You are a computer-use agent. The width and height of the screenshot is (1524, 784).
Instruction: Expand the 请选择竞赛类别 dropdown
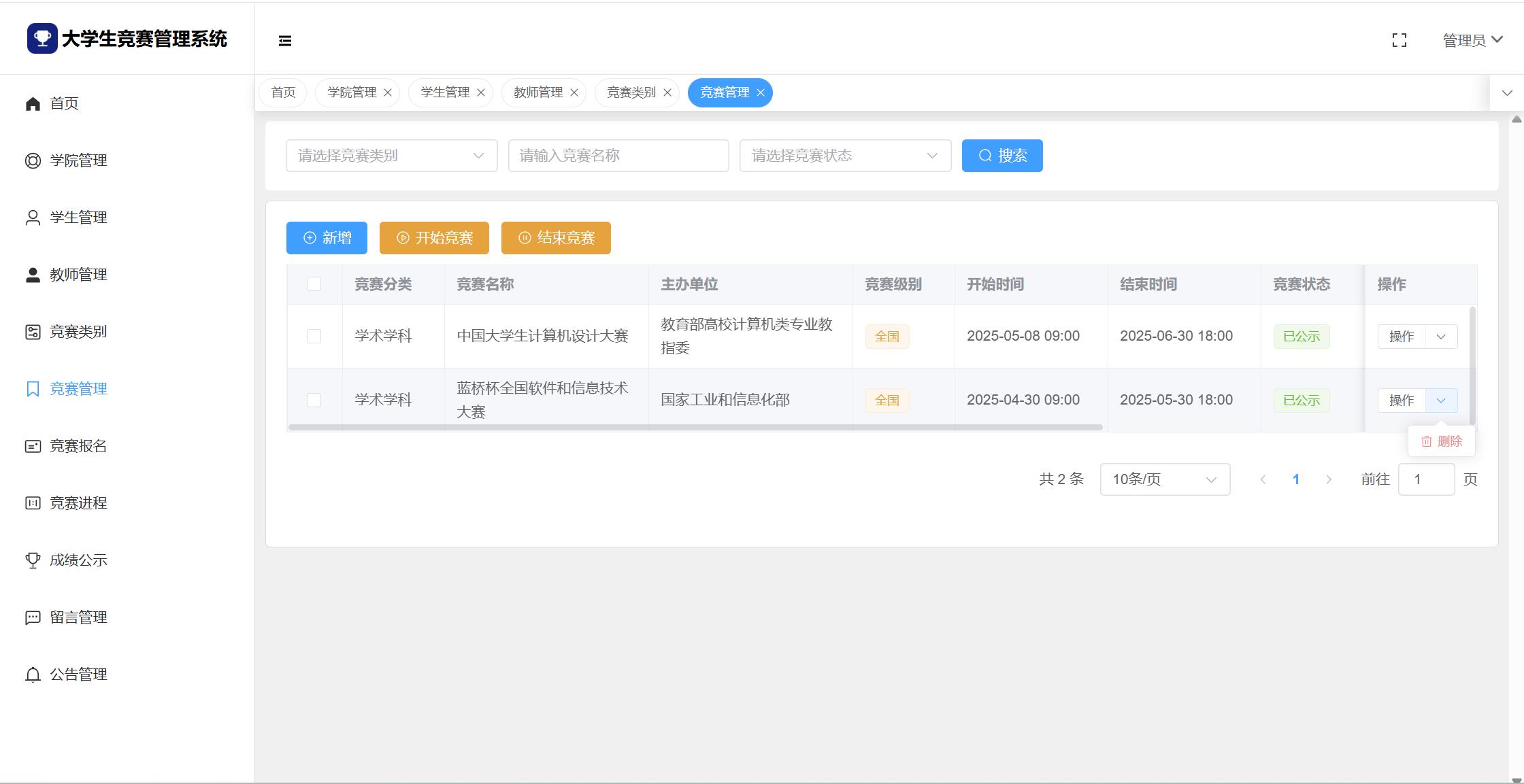(x=391, y=156)
